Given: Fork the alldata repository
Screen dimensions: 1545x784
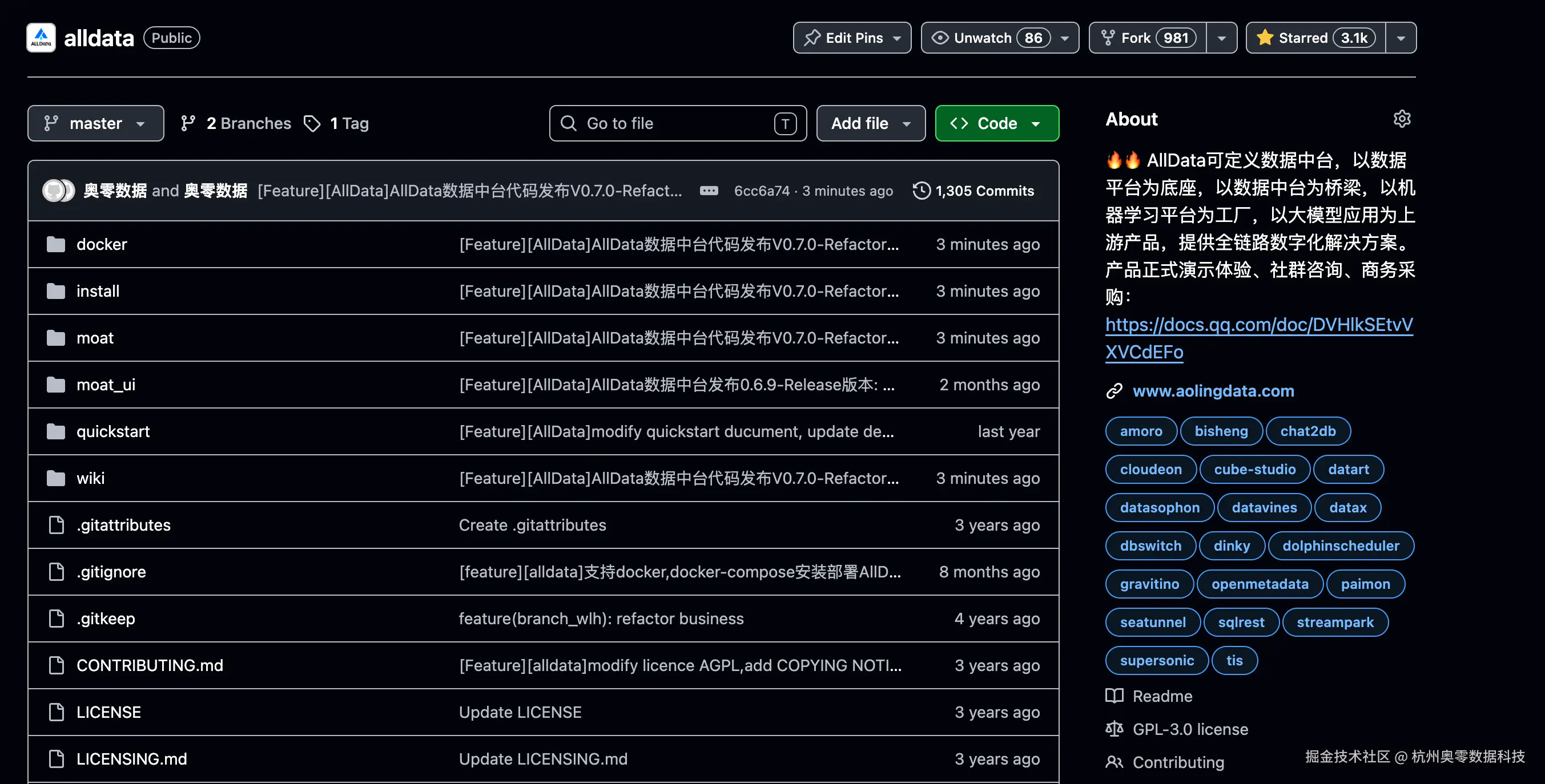Looking at the screenshot, I should tap(1148, 38).
